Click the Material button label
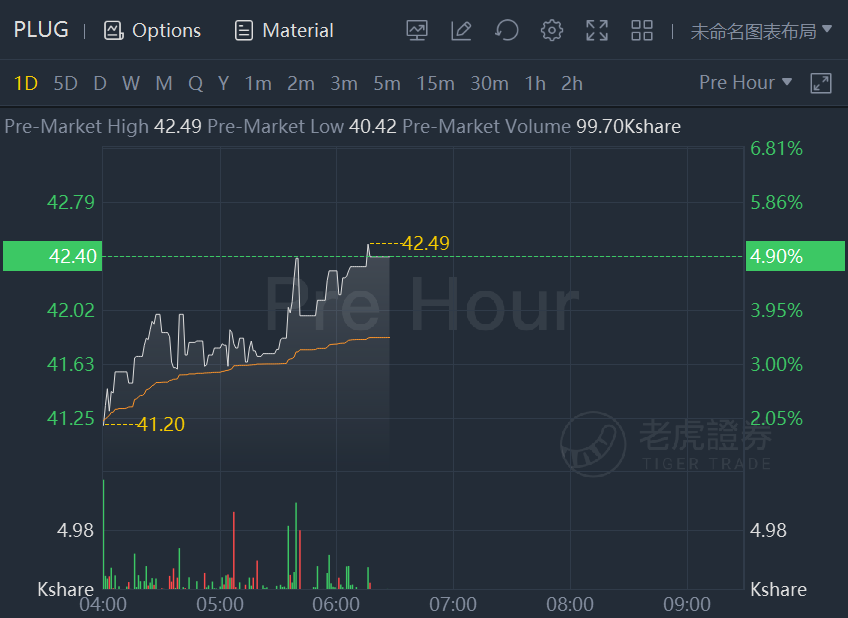The height and width of the screenshot is (618, 848). coord(298,31)
